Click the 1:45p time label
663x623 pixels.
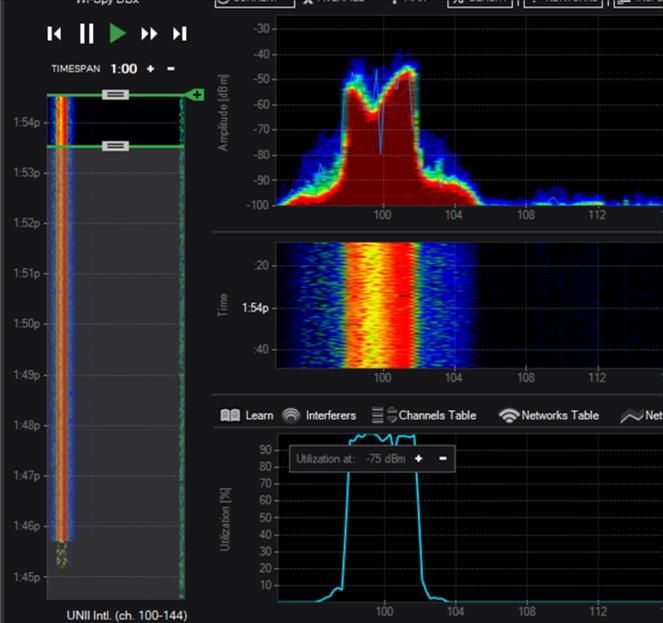click(27, 577)
